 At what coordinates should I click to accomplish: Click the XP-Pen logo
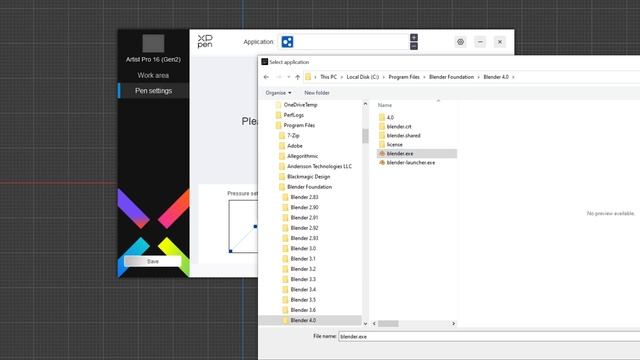[x=205, y=41]
